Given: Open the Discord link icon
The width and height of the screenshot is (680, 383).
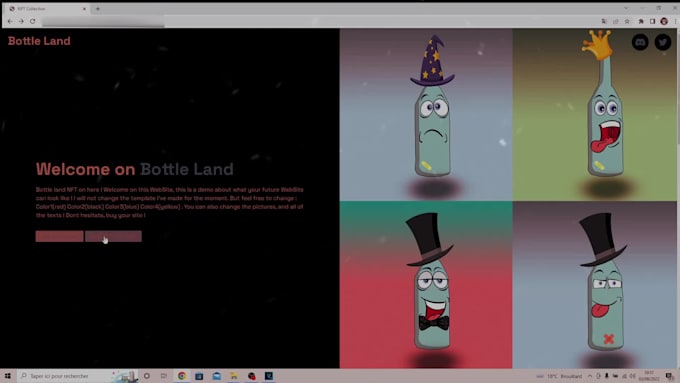Looking at the screenshot, I should [x=640, y=42].
